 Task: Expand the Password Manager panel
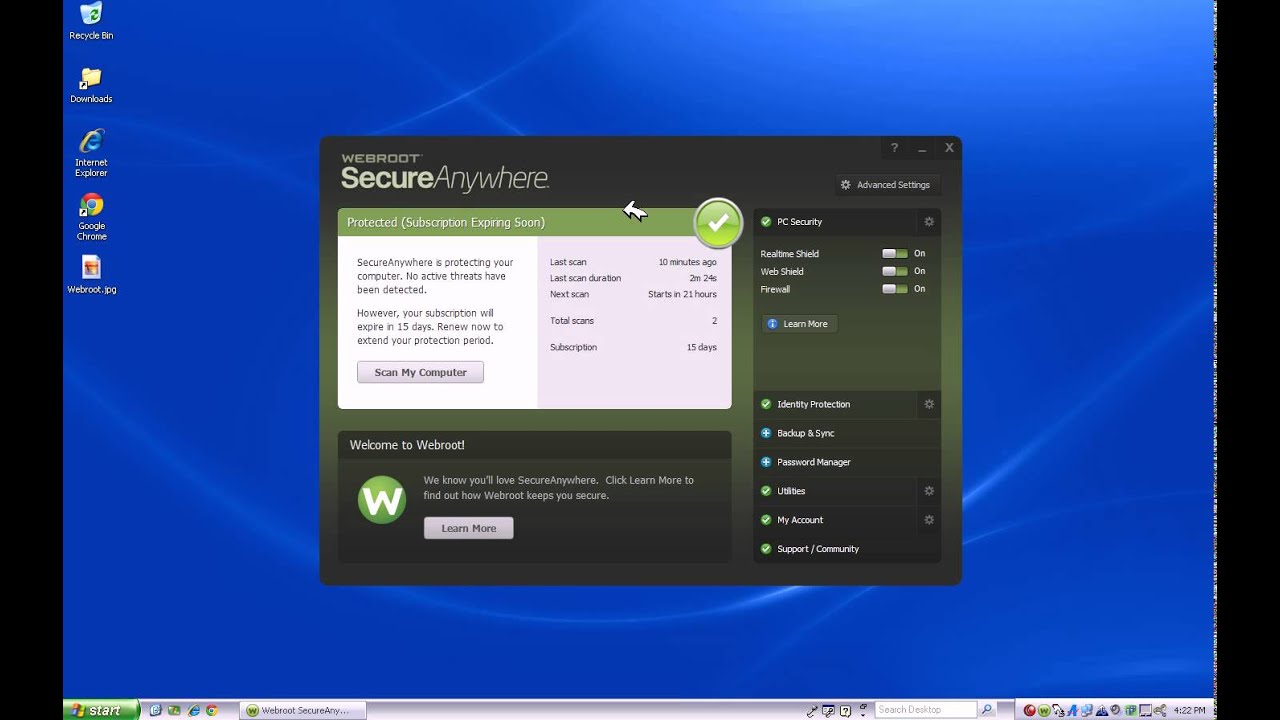tap(847, 462)
